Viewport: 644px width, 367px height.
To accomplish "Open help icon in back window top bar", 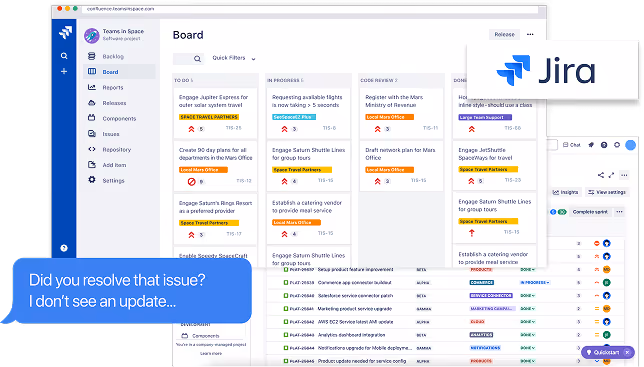I will pos(604,145).
